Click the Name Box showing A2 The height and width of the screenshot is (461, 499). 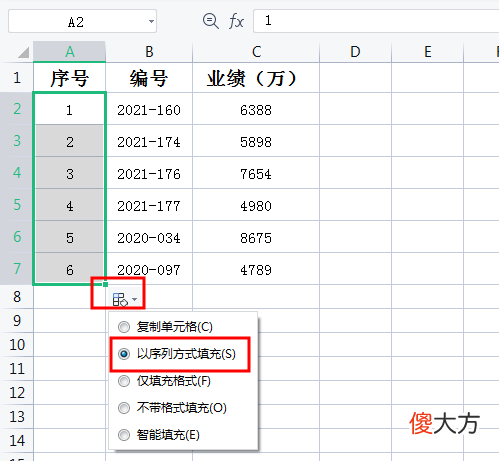(82, 21)
